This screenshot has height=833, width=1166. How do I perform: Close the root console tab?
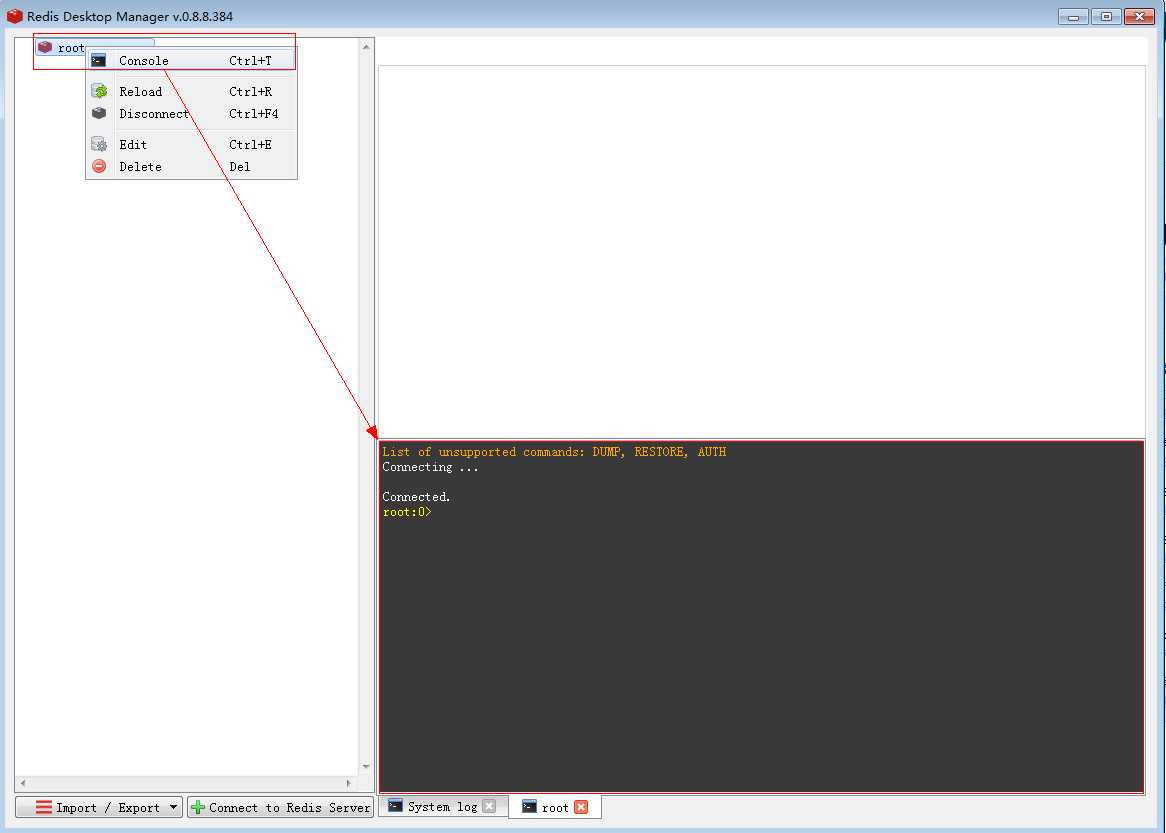click(582, 807)
